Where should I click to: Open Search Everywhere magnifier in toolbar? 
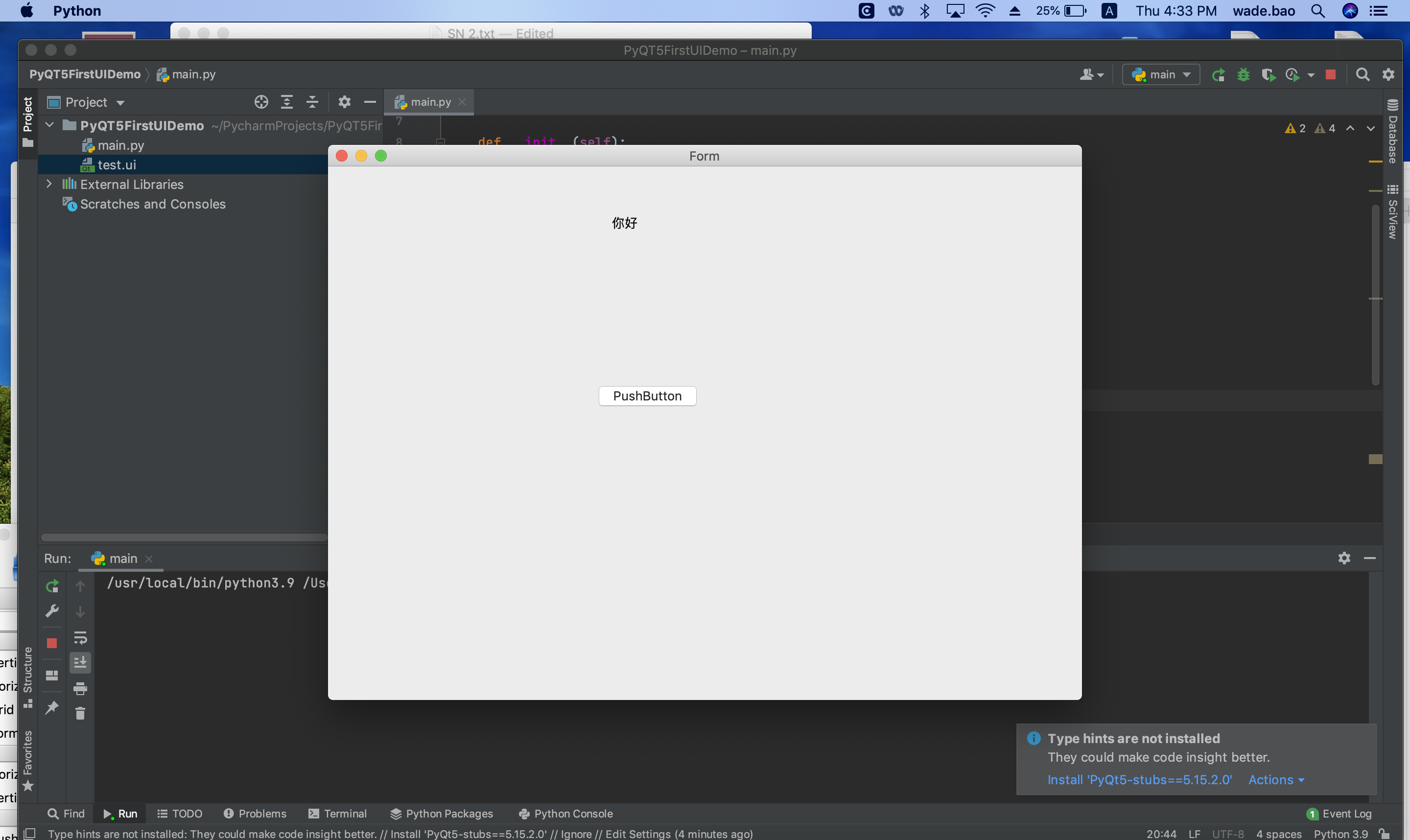1363,75
